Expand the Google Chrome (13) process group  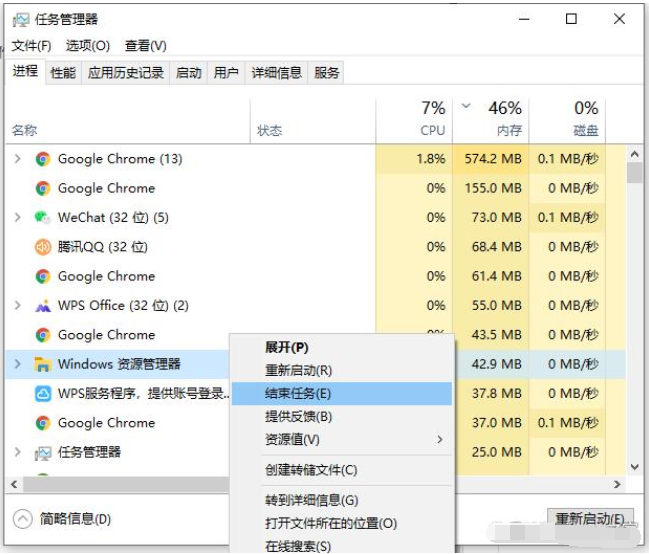coord(17,159)
